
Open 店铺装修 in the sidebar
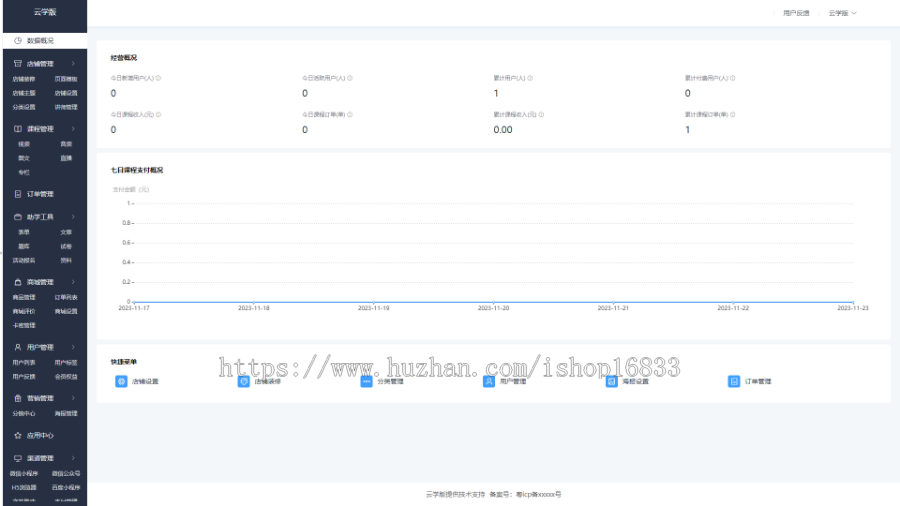24,79
